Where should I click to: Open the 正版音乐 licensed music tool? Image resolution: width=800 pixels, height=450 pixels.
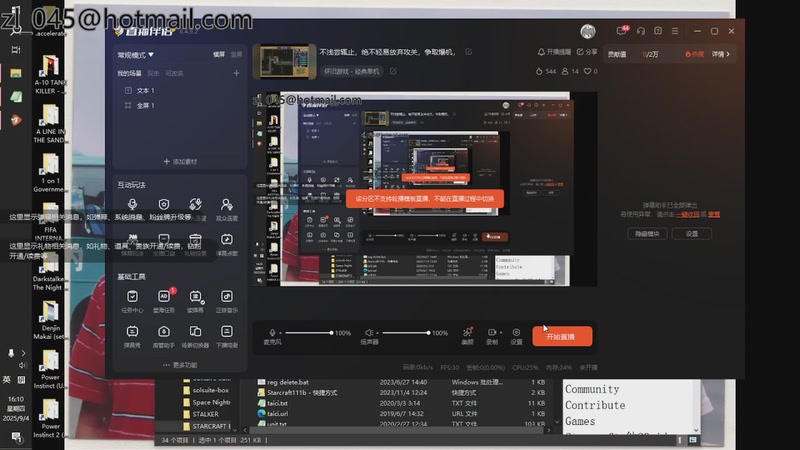tap(227, 301)
